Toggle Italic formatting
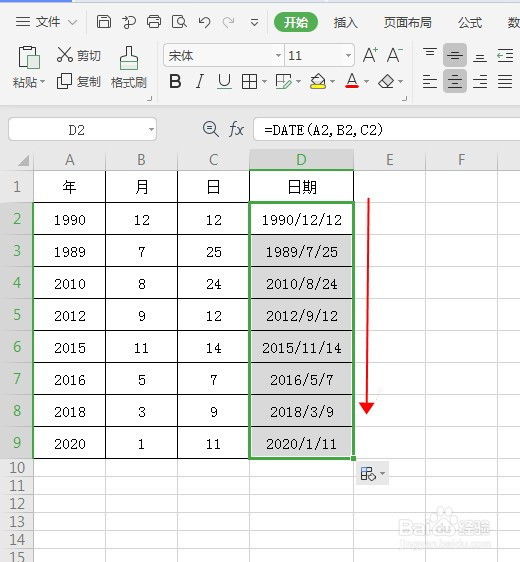Viewport: 520px width, 562px height. 200,82
